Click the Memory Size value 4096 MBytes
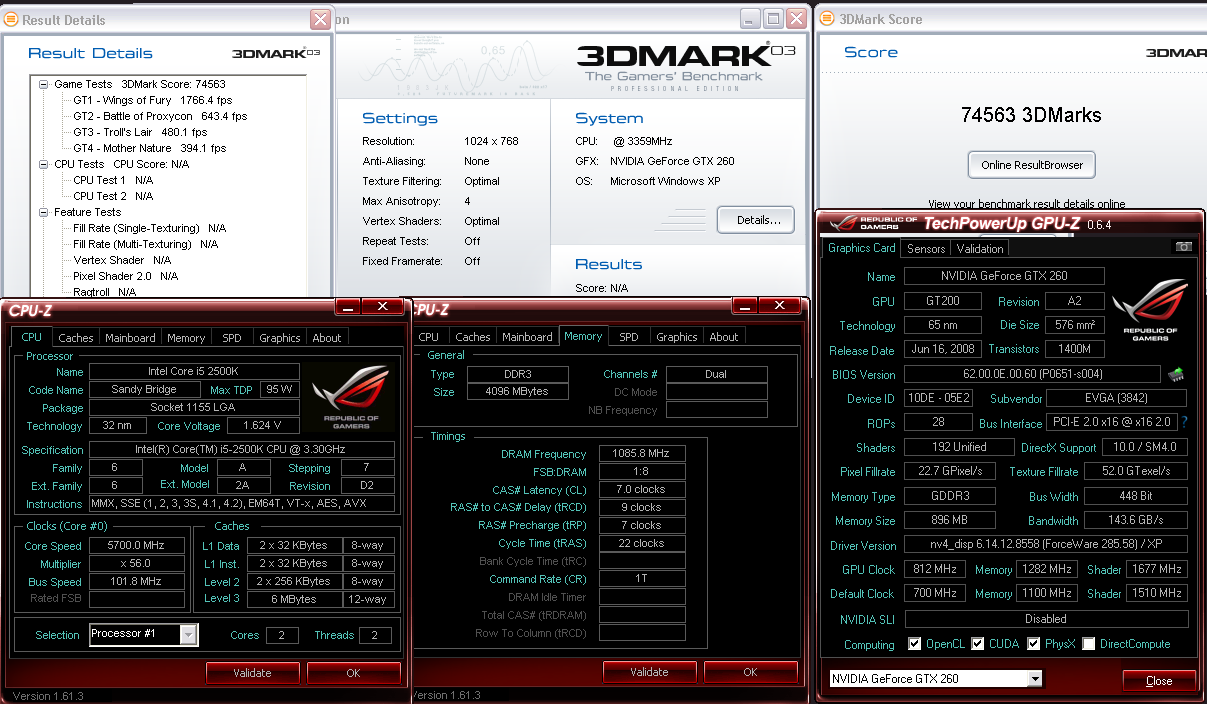 click(x=518, y=392)
